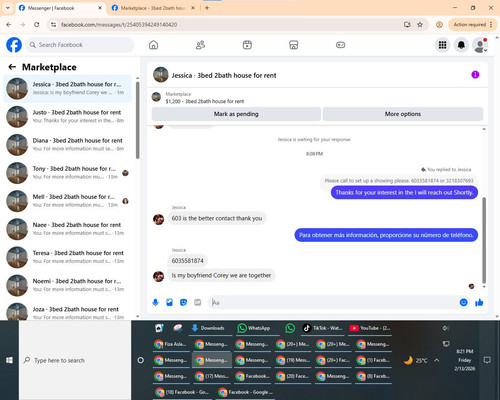Image resolution: width=500 pixels, height=400 pixels.
Task: Open the Facebook menu grid icon
Action: 442,45
